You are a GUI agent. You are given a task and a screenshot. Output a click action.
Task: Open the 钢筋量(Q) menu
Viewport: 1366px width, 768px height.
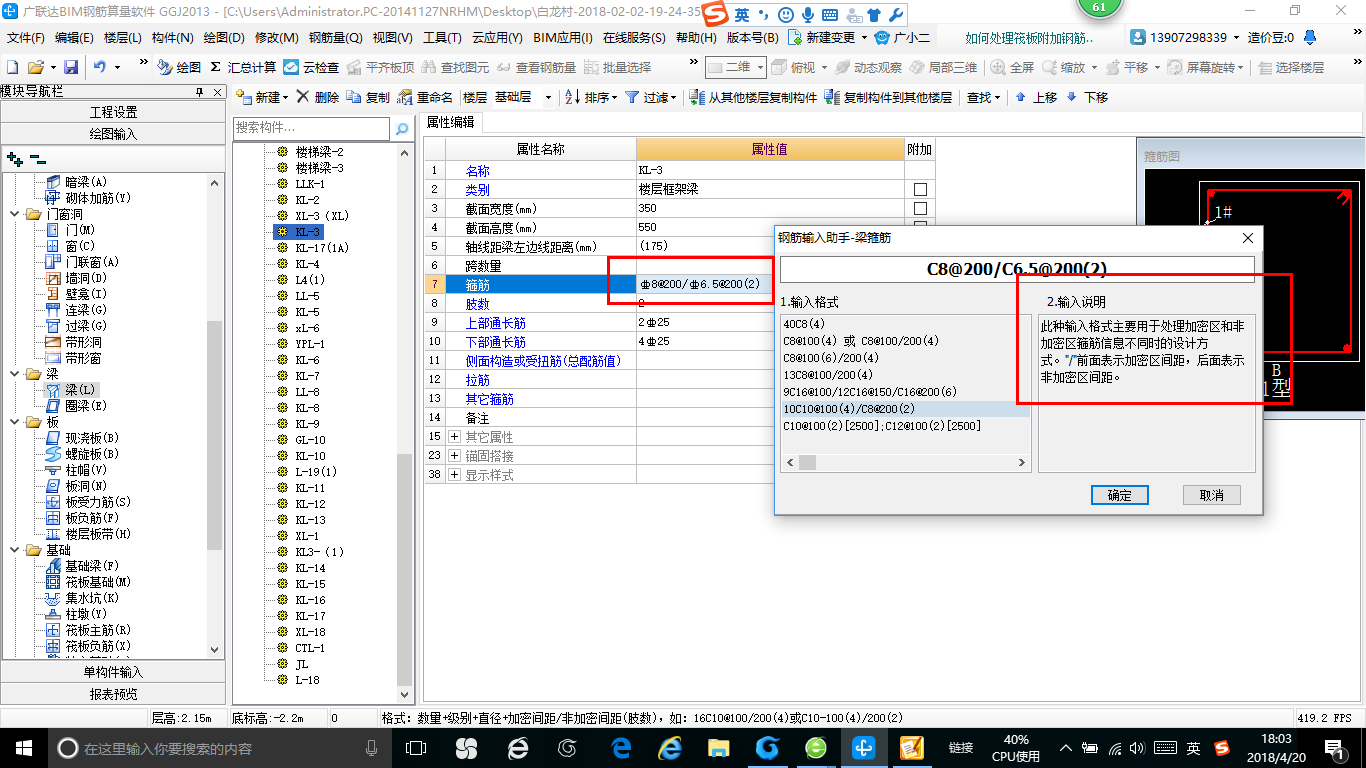click(335, 37)
